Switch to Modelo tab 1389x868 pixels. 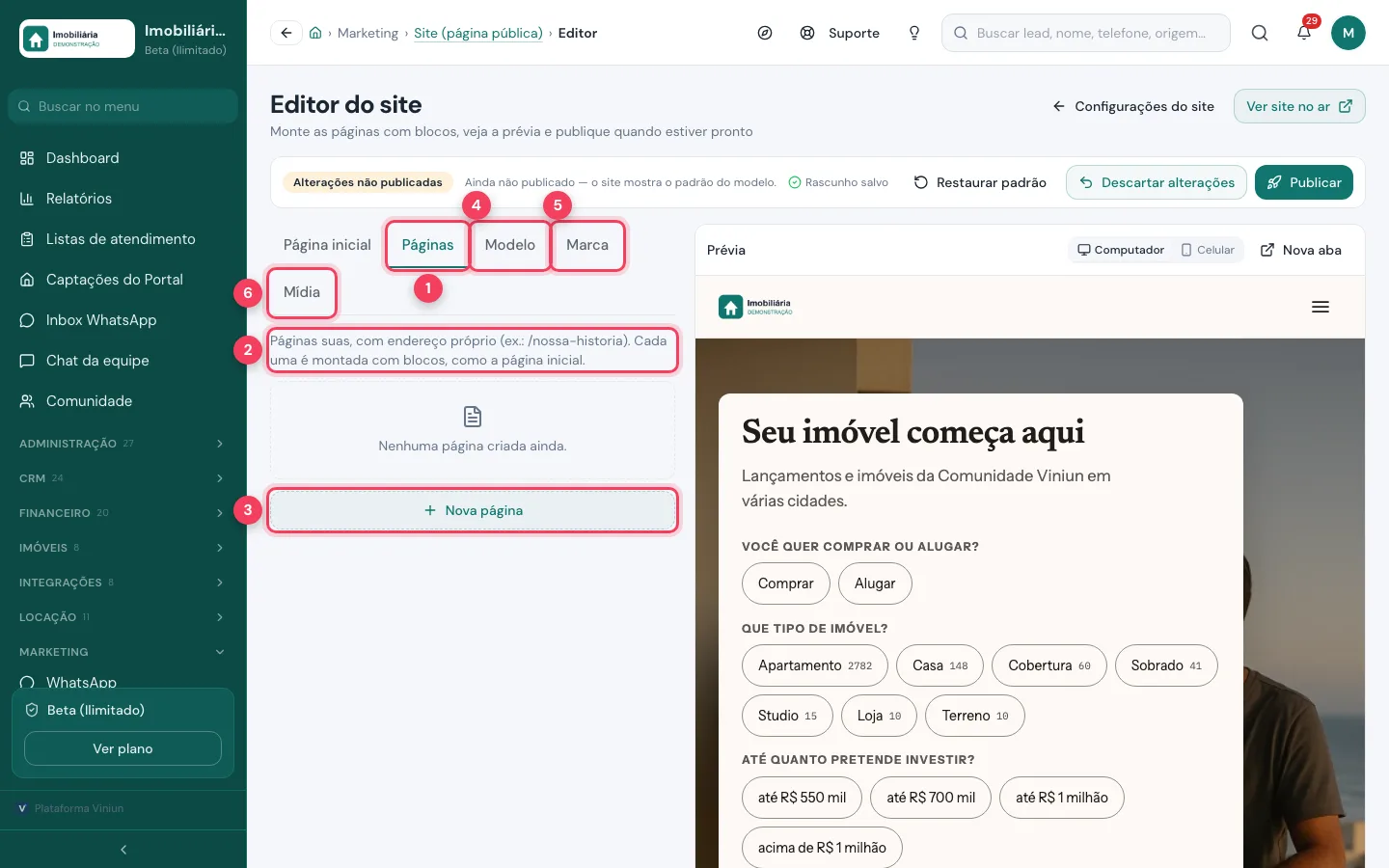[510, 245]
